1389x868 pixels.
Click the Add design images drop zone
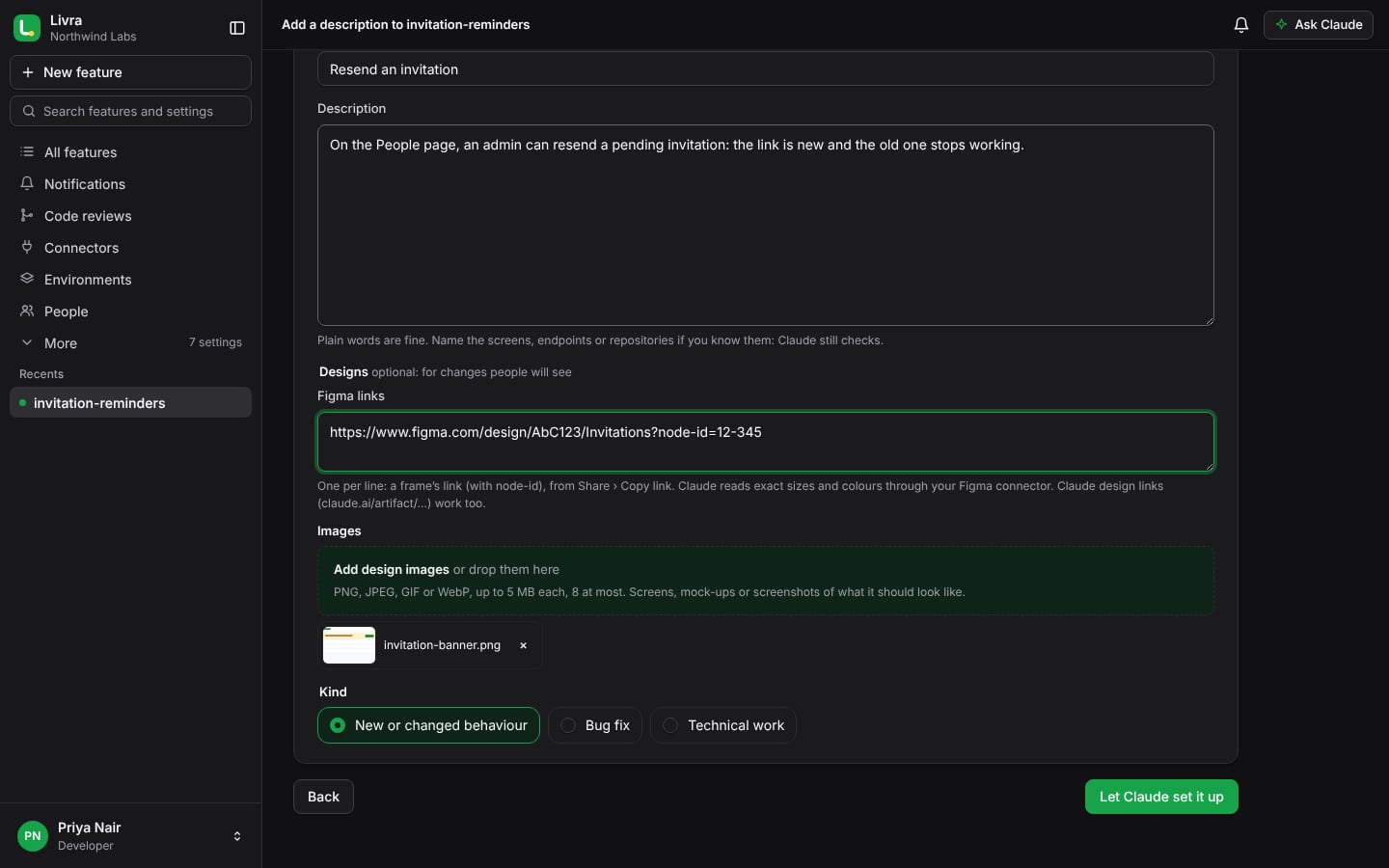pyautogui.click(x=765, y=581)
